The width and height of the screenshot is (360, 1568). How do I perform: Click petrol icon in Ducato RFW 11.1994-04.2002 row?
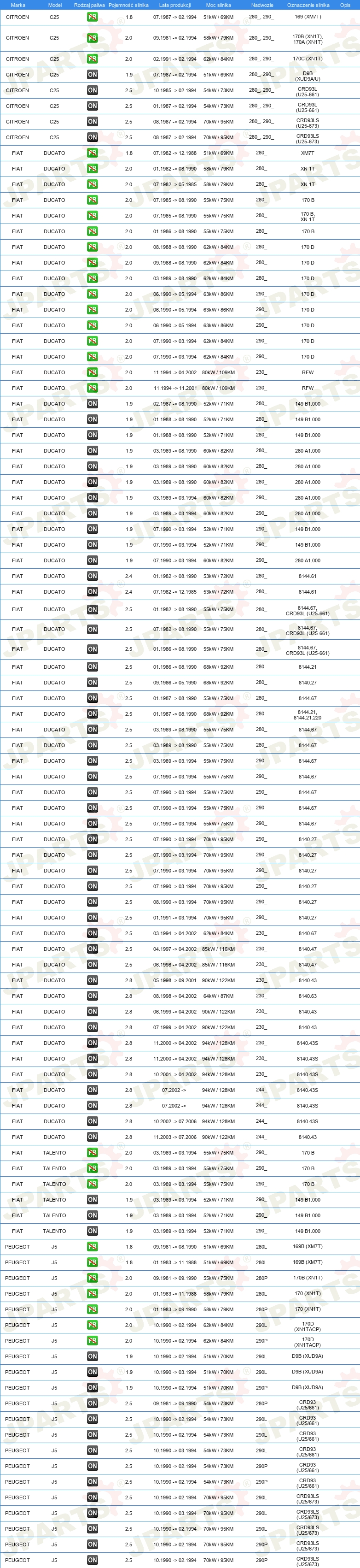pos(93,372)
